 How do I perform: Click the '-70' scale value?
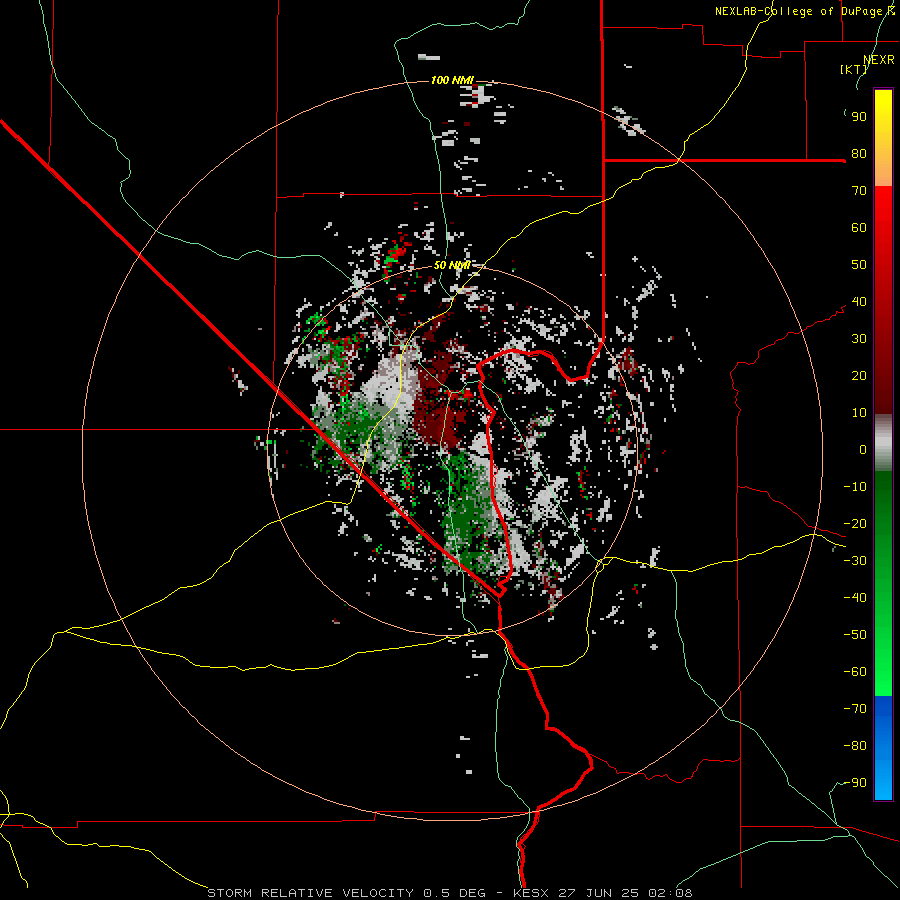click(855, 709)
